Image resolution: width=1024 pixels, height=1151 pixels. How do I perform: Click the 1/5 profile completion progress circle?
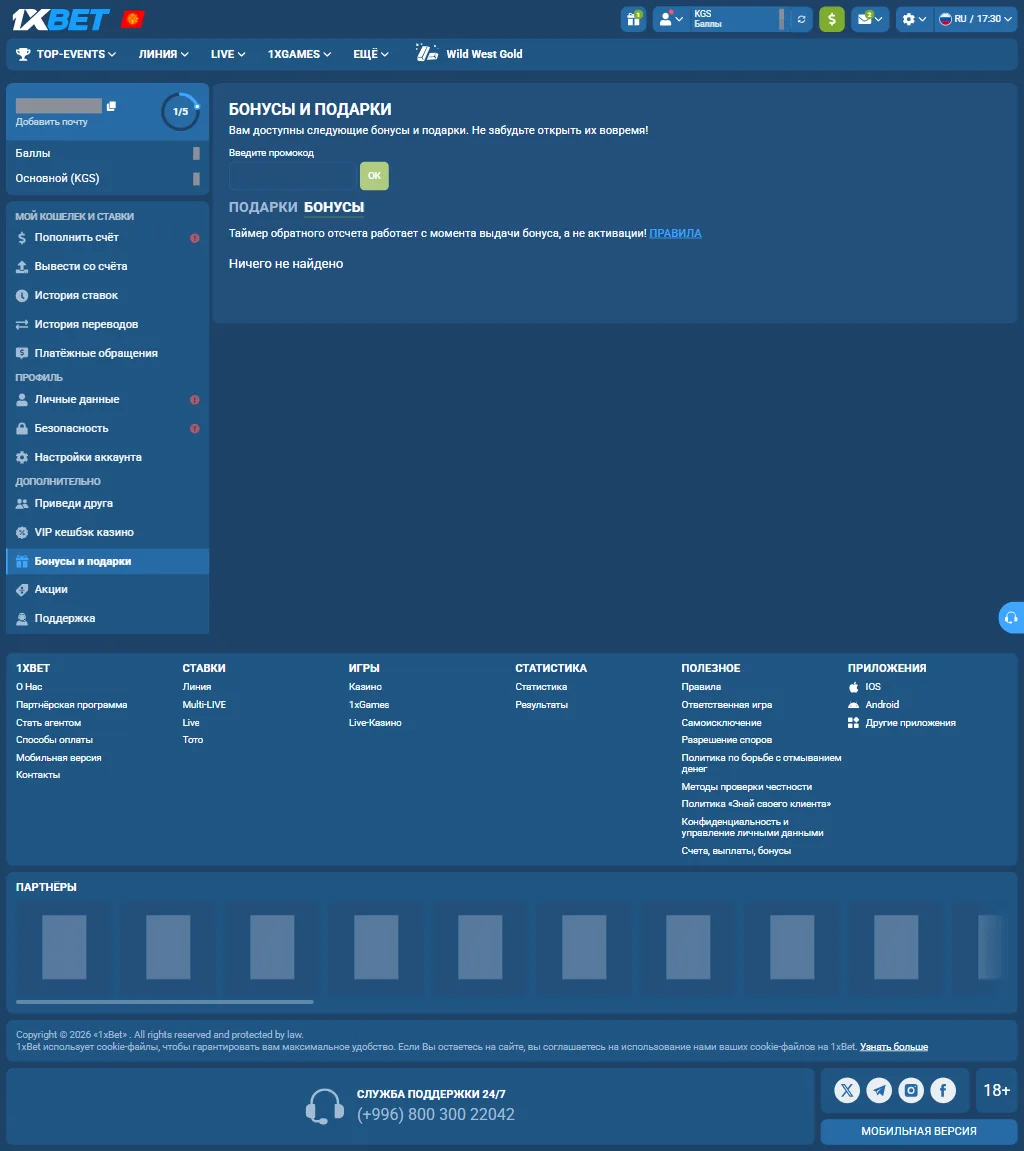(181, 112)
